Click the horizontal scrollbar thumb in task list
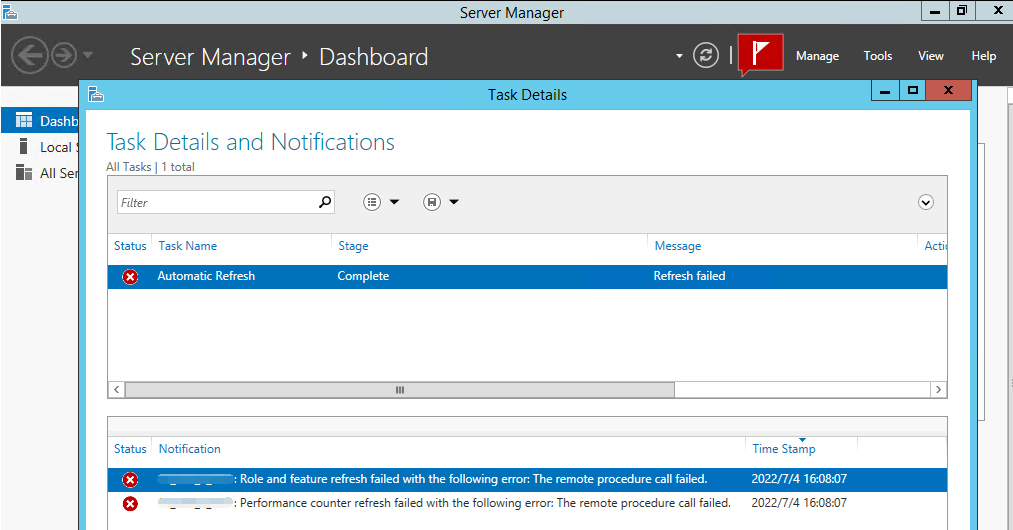Image resolution: width=1013 pixels, height=530 pixels. [x=400, y=390]
